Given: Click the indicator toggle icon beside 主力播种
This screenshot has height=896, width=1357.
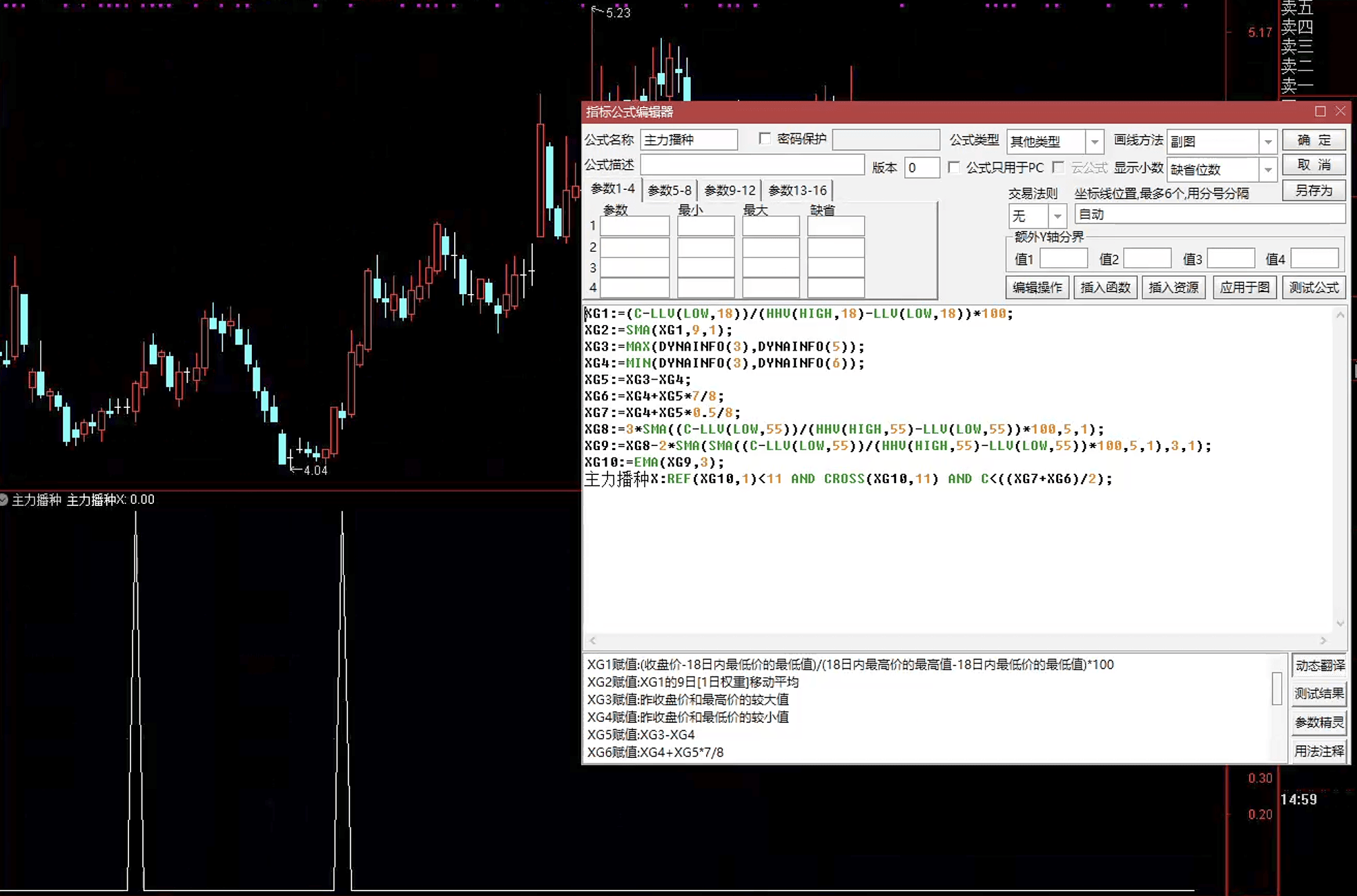Looking at the screenshot, I should click(x=3, y=500).
